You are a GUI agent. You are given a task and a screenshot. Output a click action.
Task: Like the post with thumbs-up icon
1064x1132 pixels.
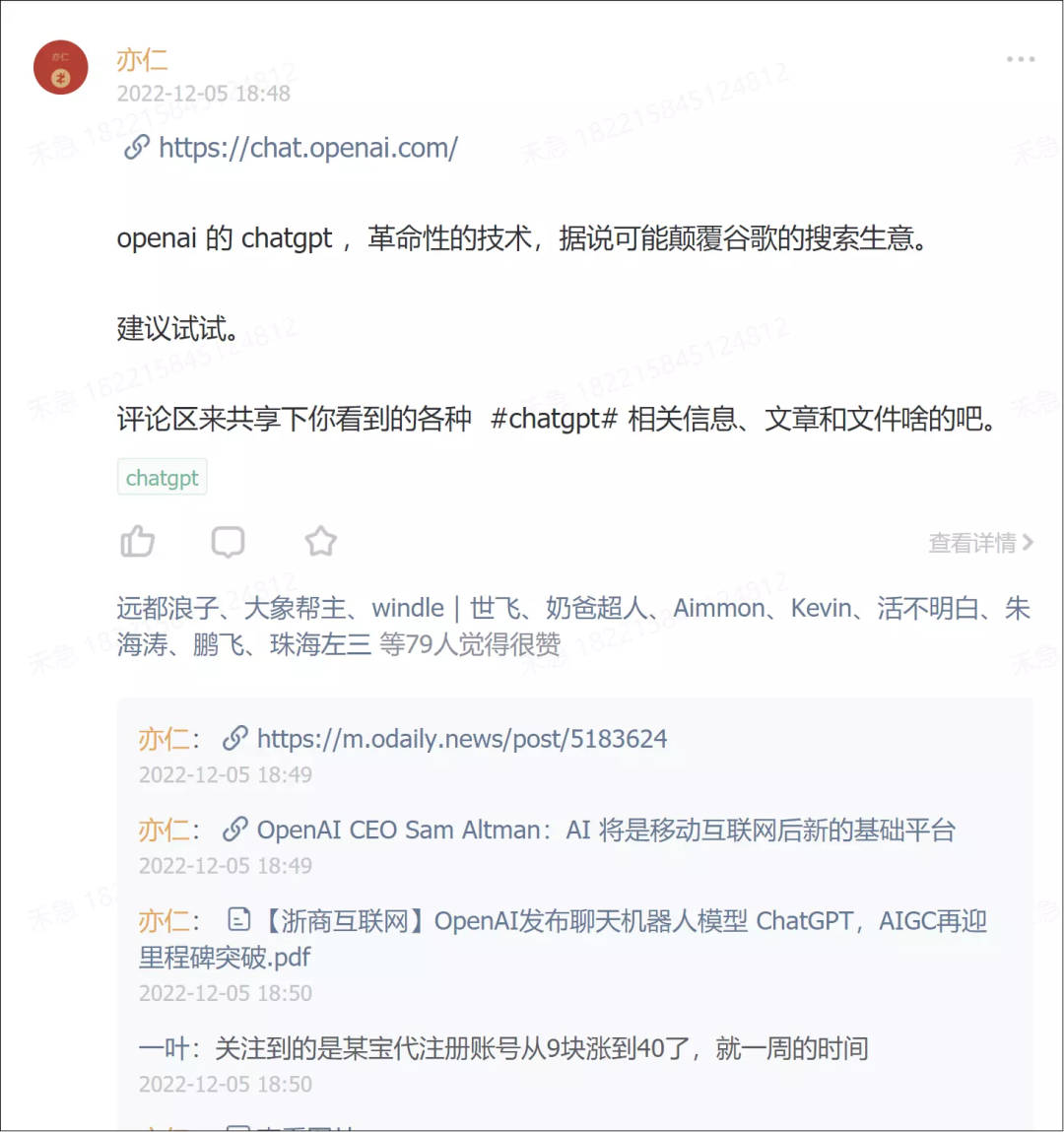tap(137, 542)
